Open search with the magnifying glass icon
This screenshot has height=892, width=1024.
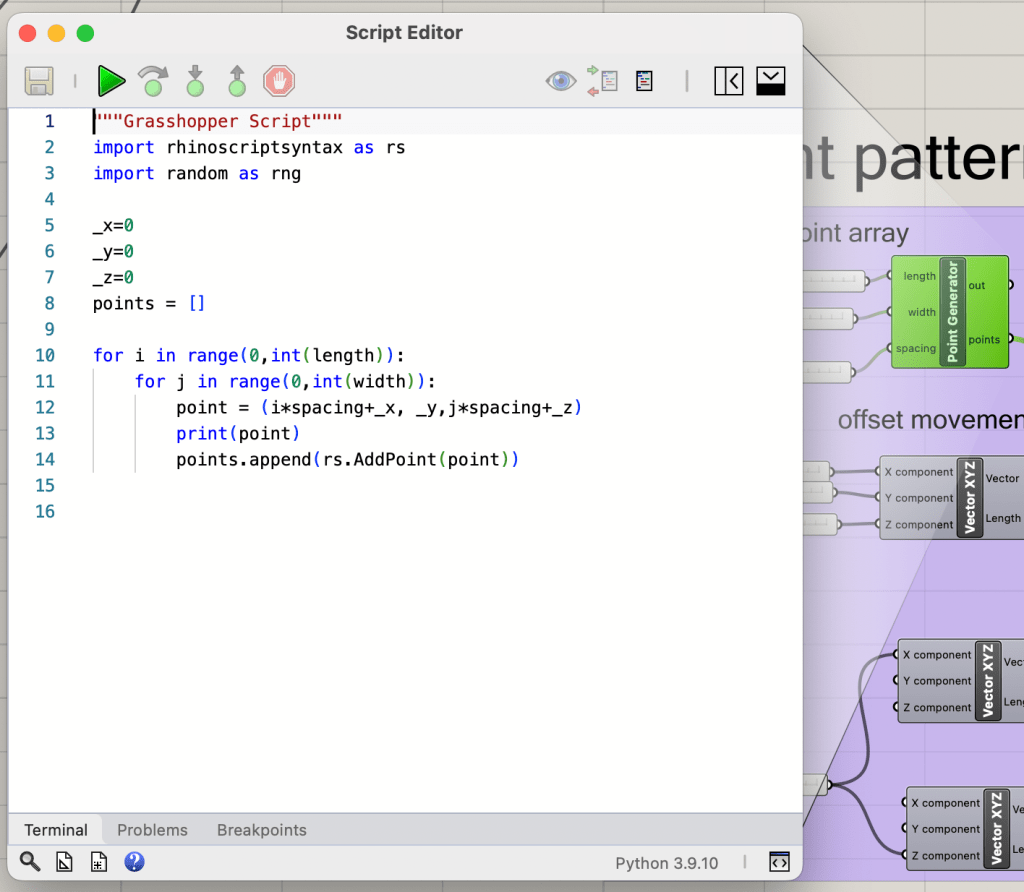(x=30, y=862)
